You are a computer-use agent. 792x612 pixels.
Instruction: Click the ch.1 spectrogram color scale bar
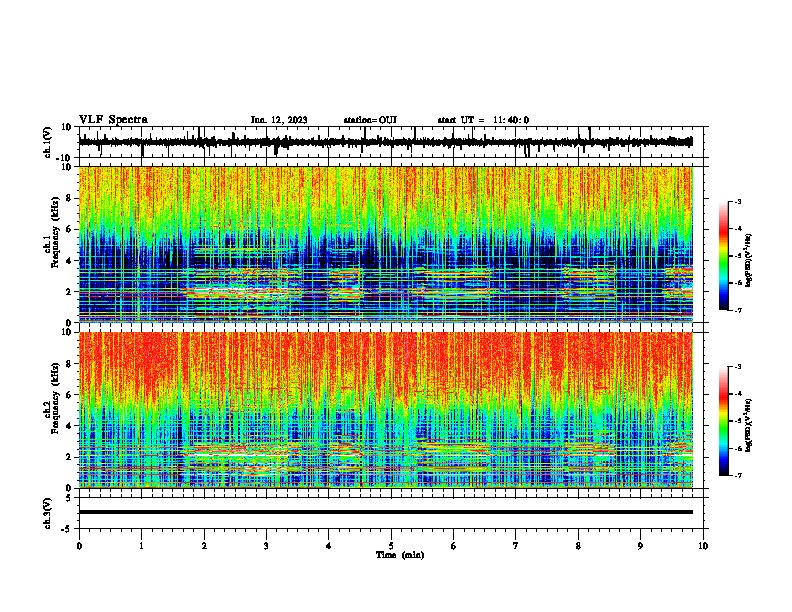(724, 256)
